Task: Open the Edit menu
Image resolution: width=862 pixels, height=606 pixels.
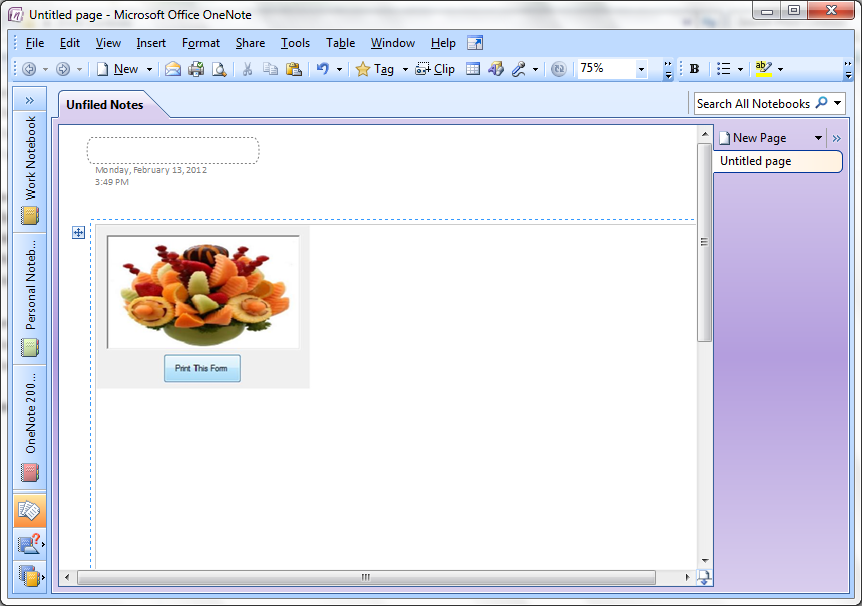Action: 70,43
